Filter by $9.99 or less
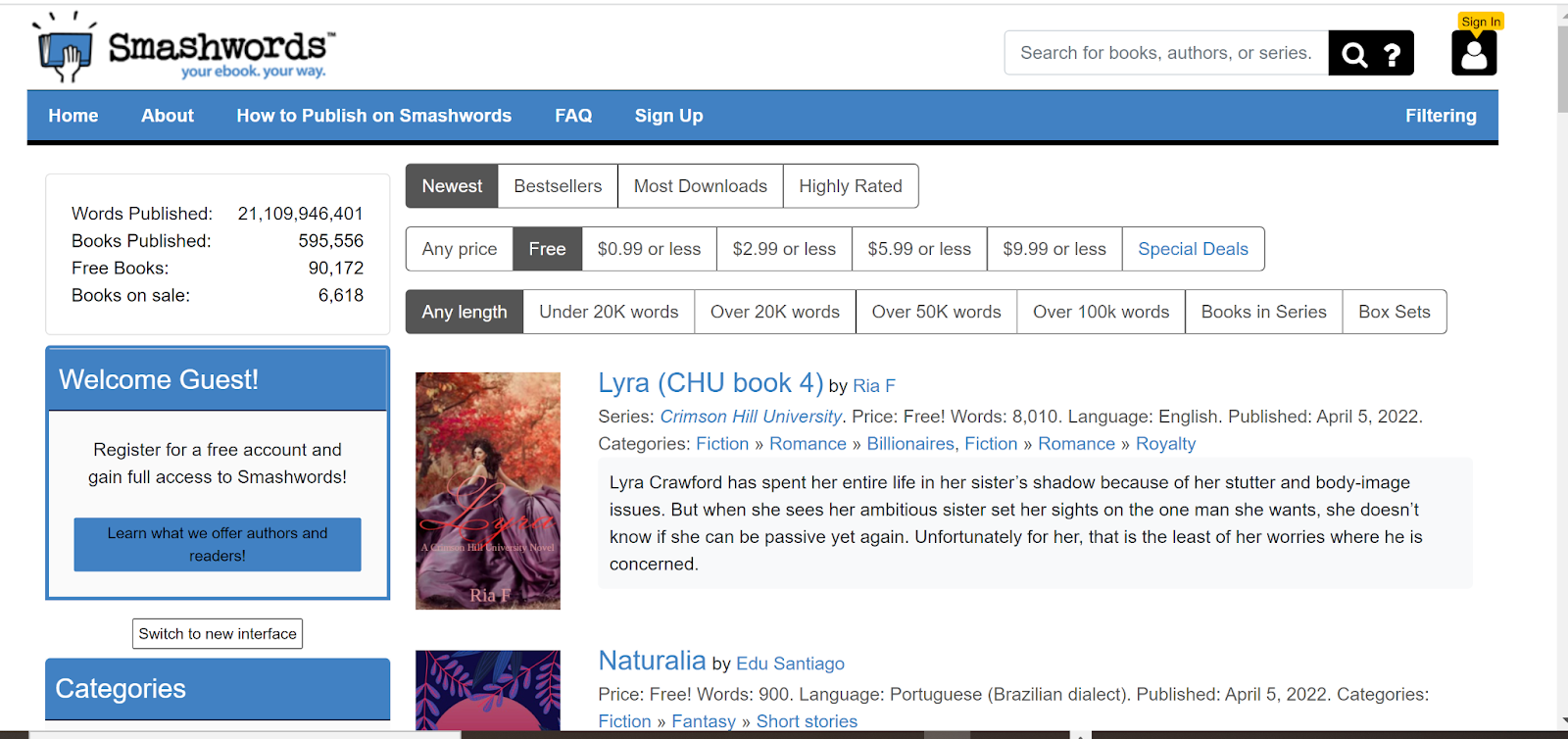This screenshot has height=739, width=1568. click(1054, 249)
